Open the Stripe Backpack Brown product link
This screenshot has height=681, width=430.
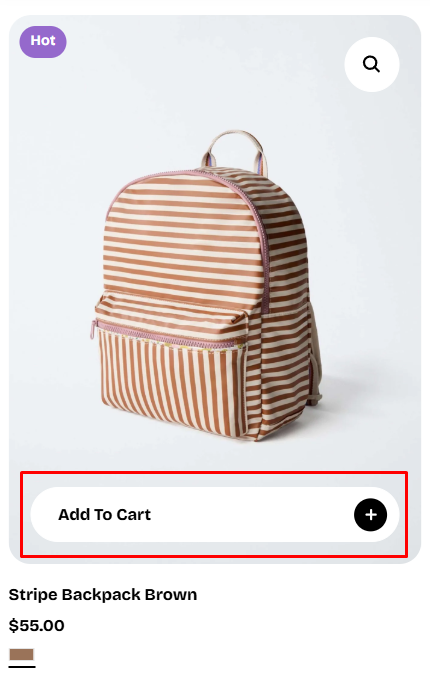tap(103, 595)
